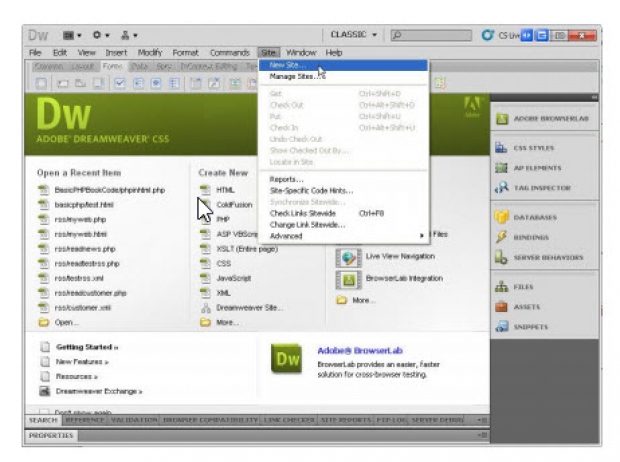Click the search input field in title bar
This screenshot has height=462, width=620.
click(431, 35)
